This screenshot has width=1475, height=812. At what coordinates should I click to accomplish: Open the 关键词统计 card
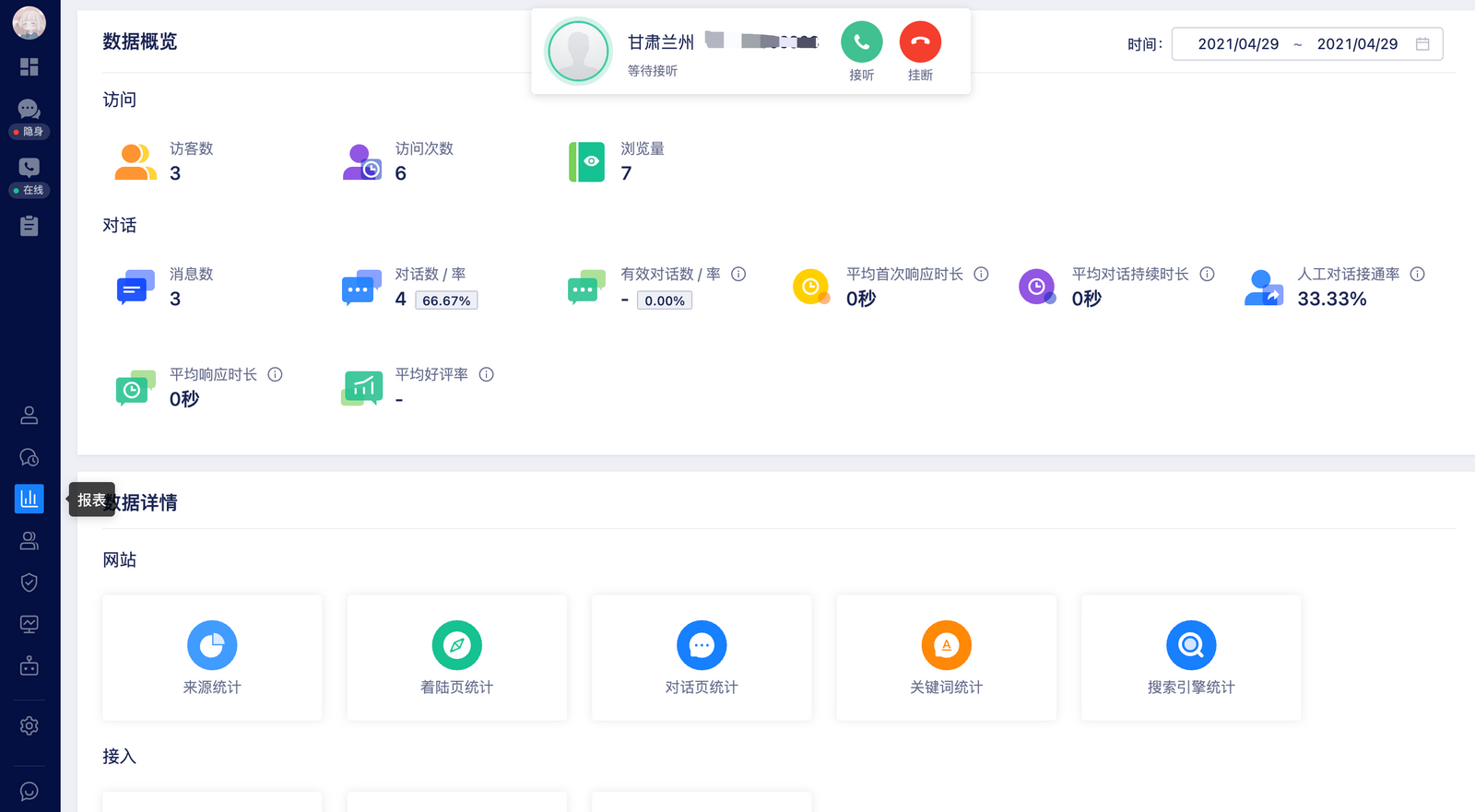coord(947,657)
